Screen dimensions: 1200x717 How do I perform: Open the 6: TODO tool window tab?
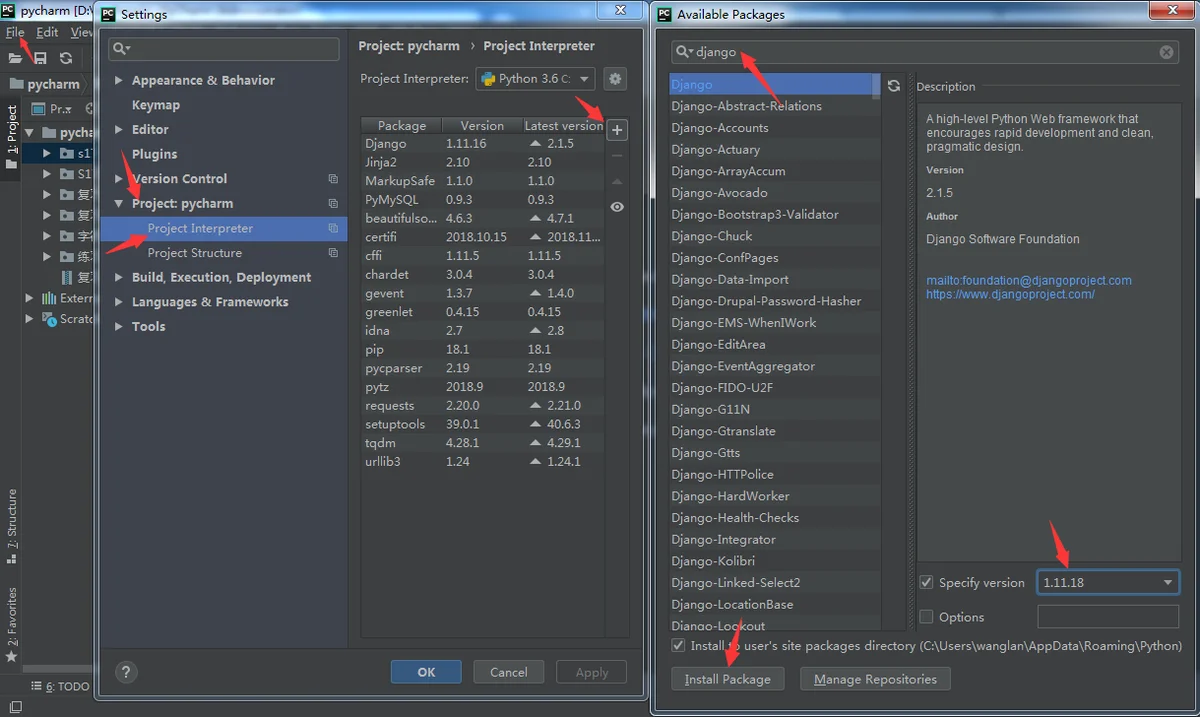tap(60, 687)
